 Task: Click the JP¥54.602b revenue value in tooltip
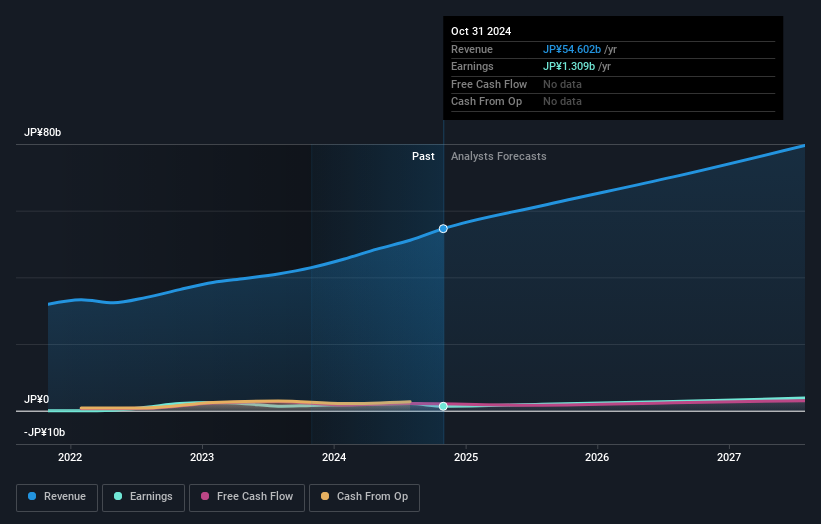coord(572,49)
